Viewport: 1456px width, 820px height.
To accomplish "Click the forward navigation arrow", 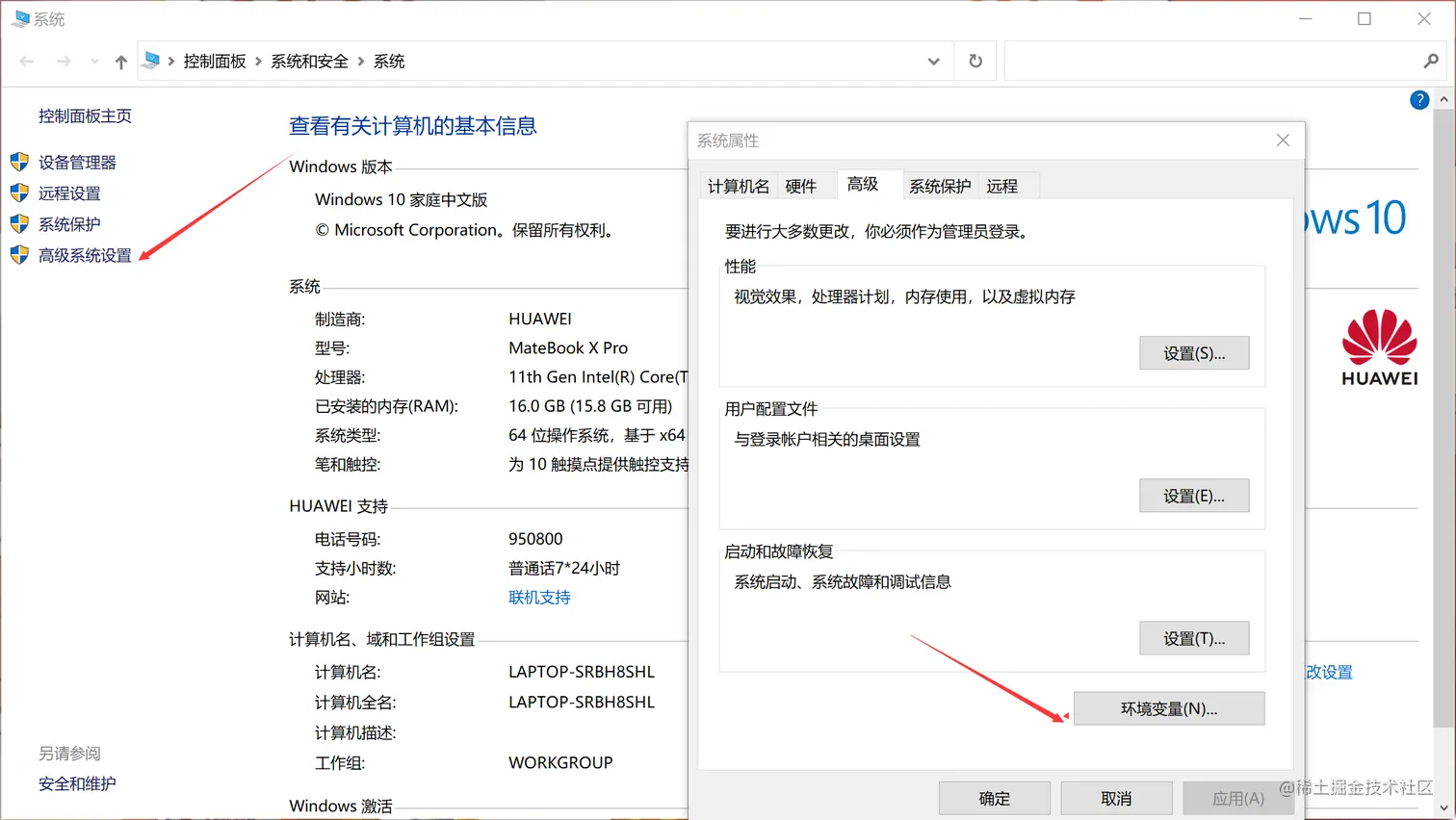I will tap(64, 62).
